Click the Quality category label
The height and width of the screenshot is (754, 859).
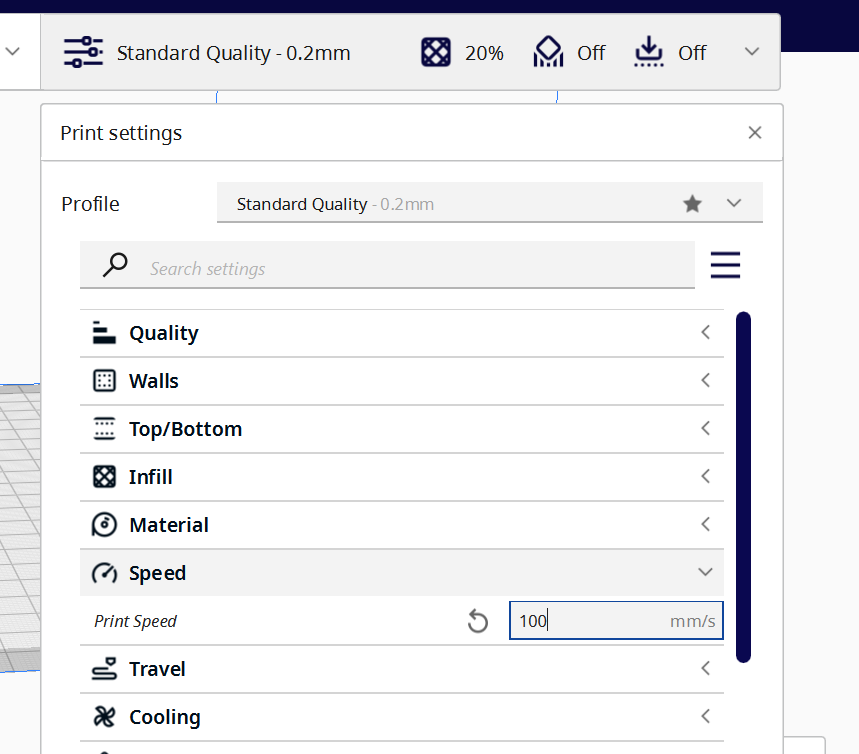pos(164,333)
